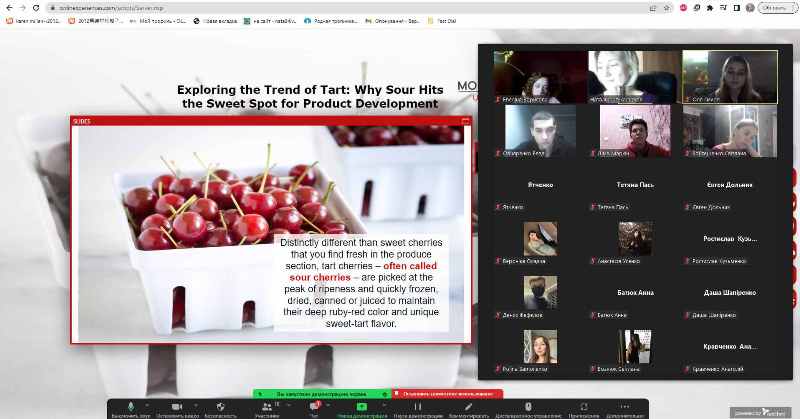Open the green spreadsheet-icon bookmark
Viewport: 800px width, 419px height.
tap(269, 21)
